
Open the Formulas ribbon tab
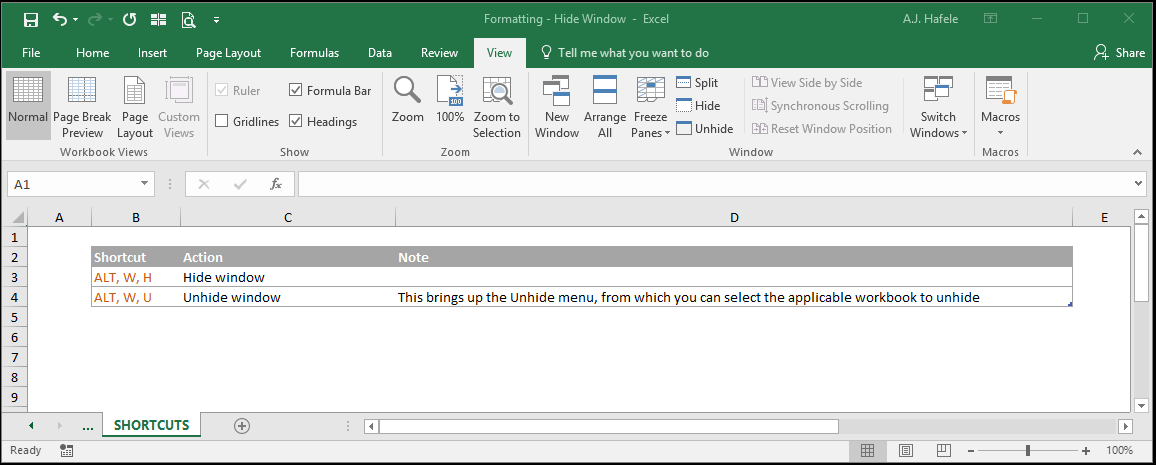click(314, 53)
